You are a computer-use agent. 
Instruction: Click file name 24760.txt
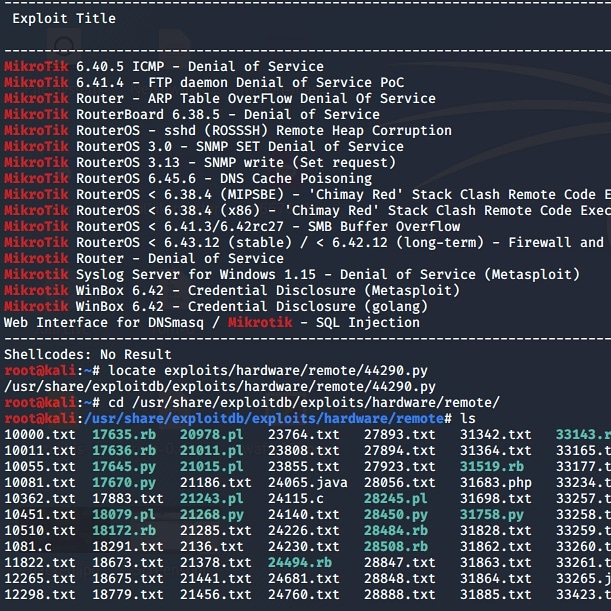(x=304, y=594)
